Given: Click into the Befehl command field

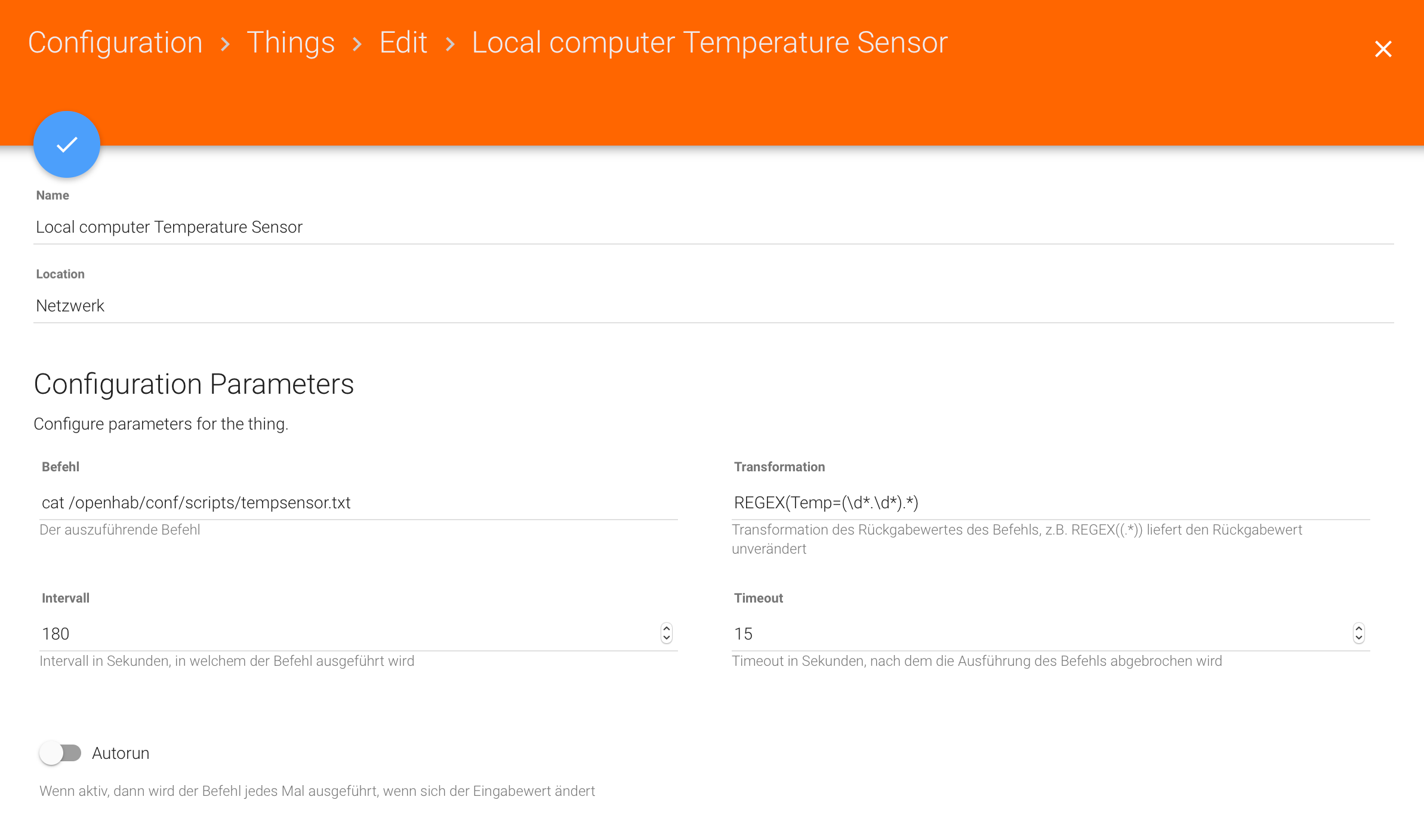Looking at the screenshot, I should point(358,503).
